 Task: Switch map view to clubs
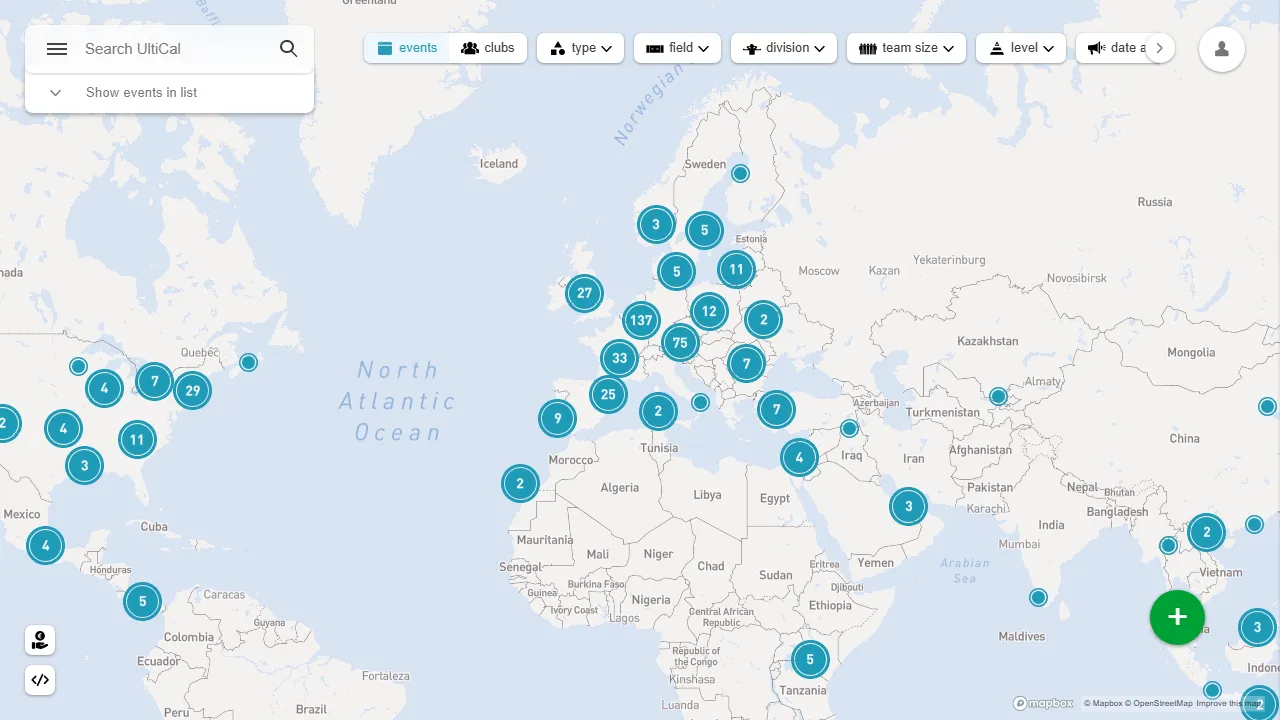pos(488,48)
